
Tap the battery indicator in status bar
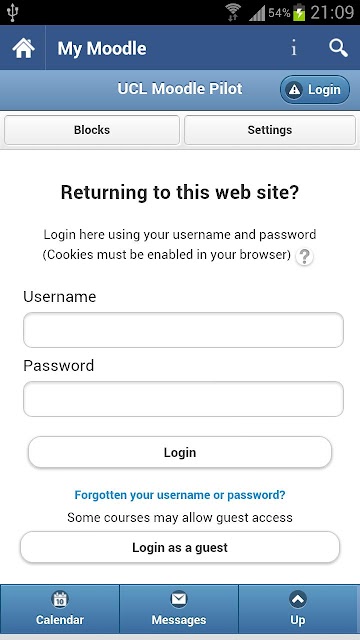coord(299,12)
